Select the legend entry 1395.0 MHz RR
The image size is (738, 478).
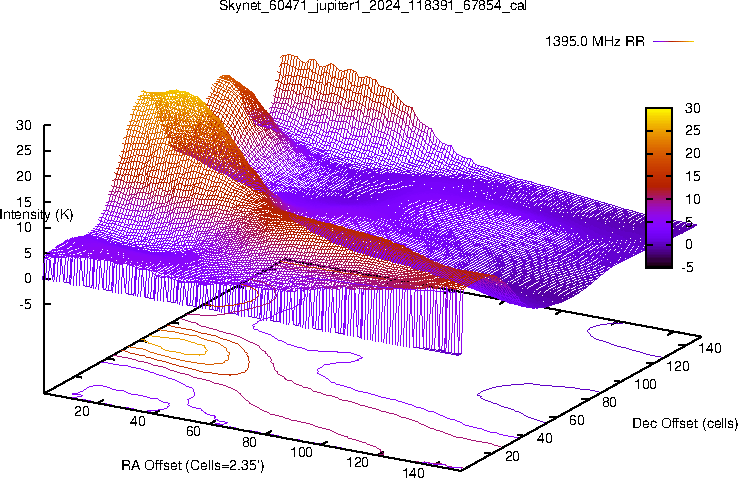[x=594, y=41]
